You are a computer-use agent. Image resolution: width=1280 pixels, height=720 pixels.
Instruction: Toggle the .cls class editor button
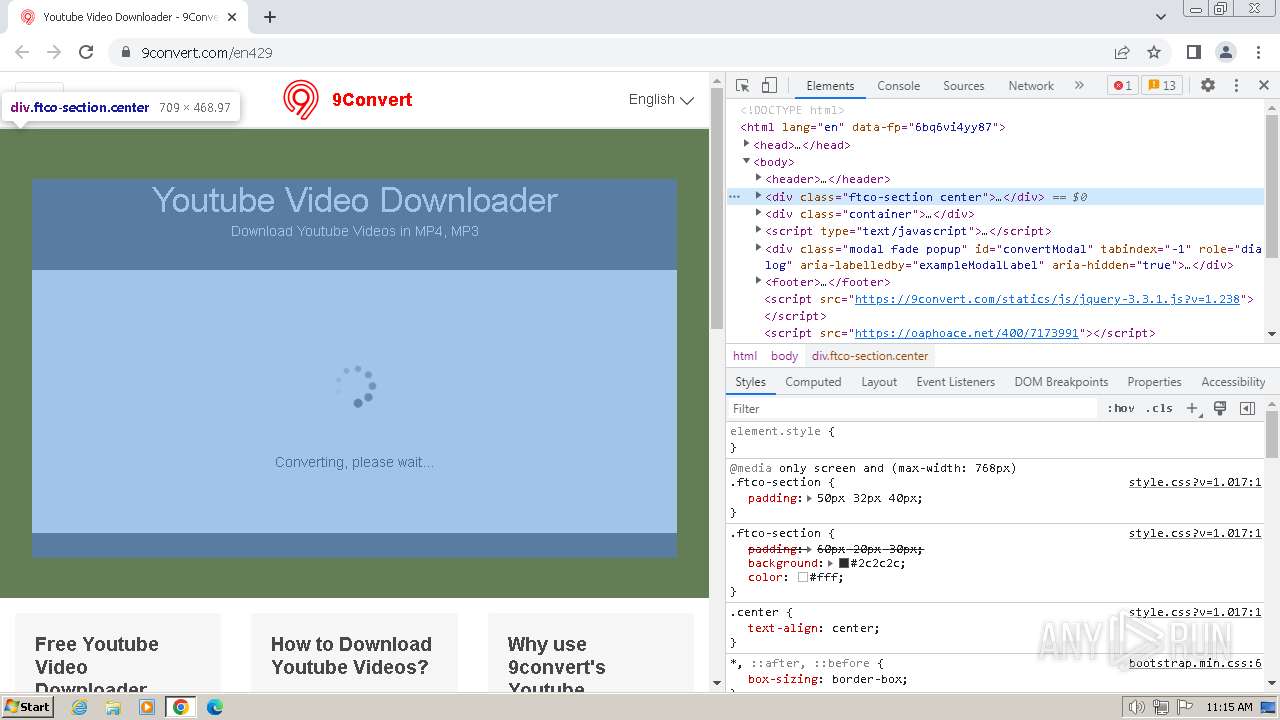[x=1159, y=408]
